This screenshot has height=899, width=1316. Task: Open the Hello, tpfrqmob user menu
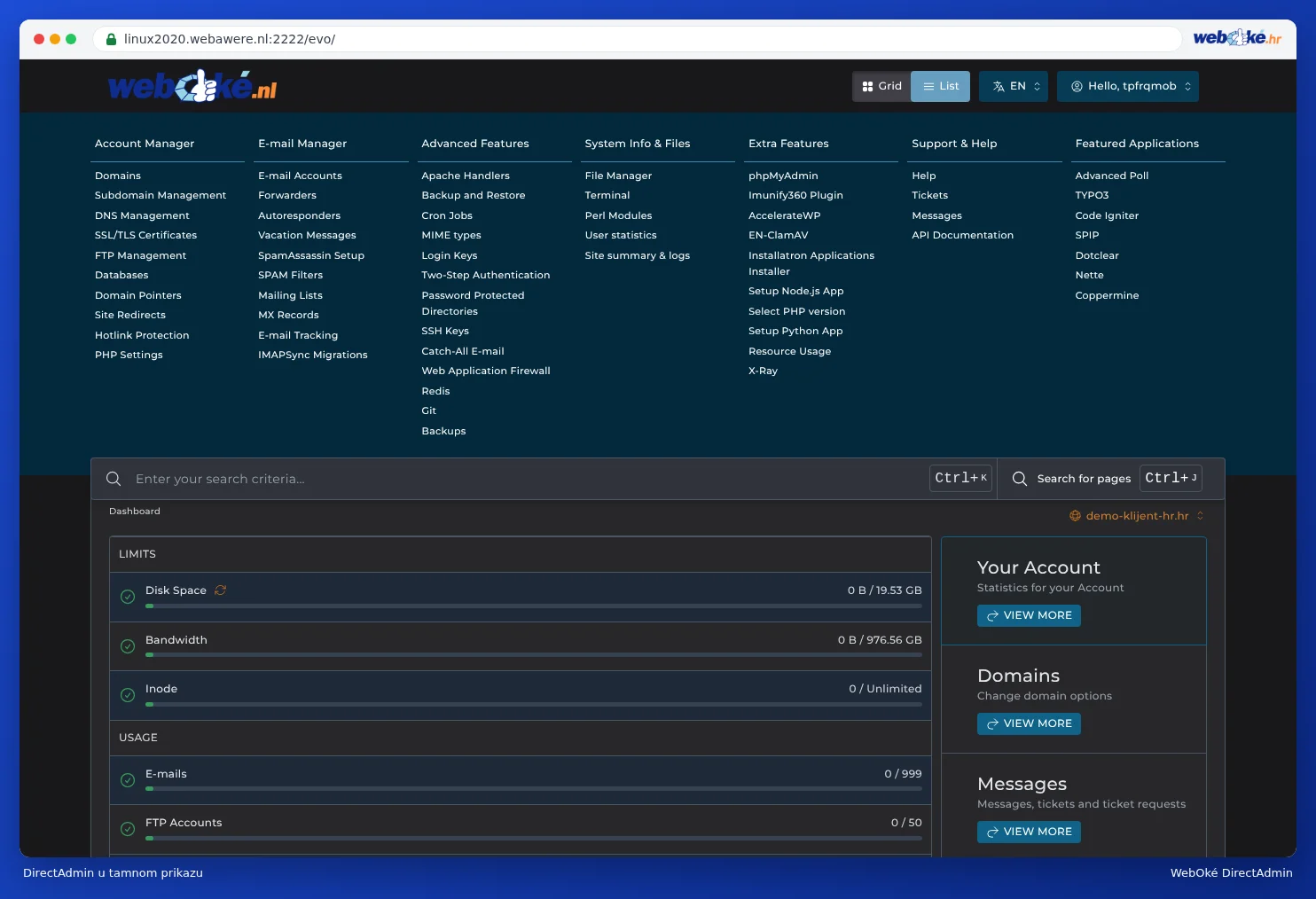point(1128,86)
